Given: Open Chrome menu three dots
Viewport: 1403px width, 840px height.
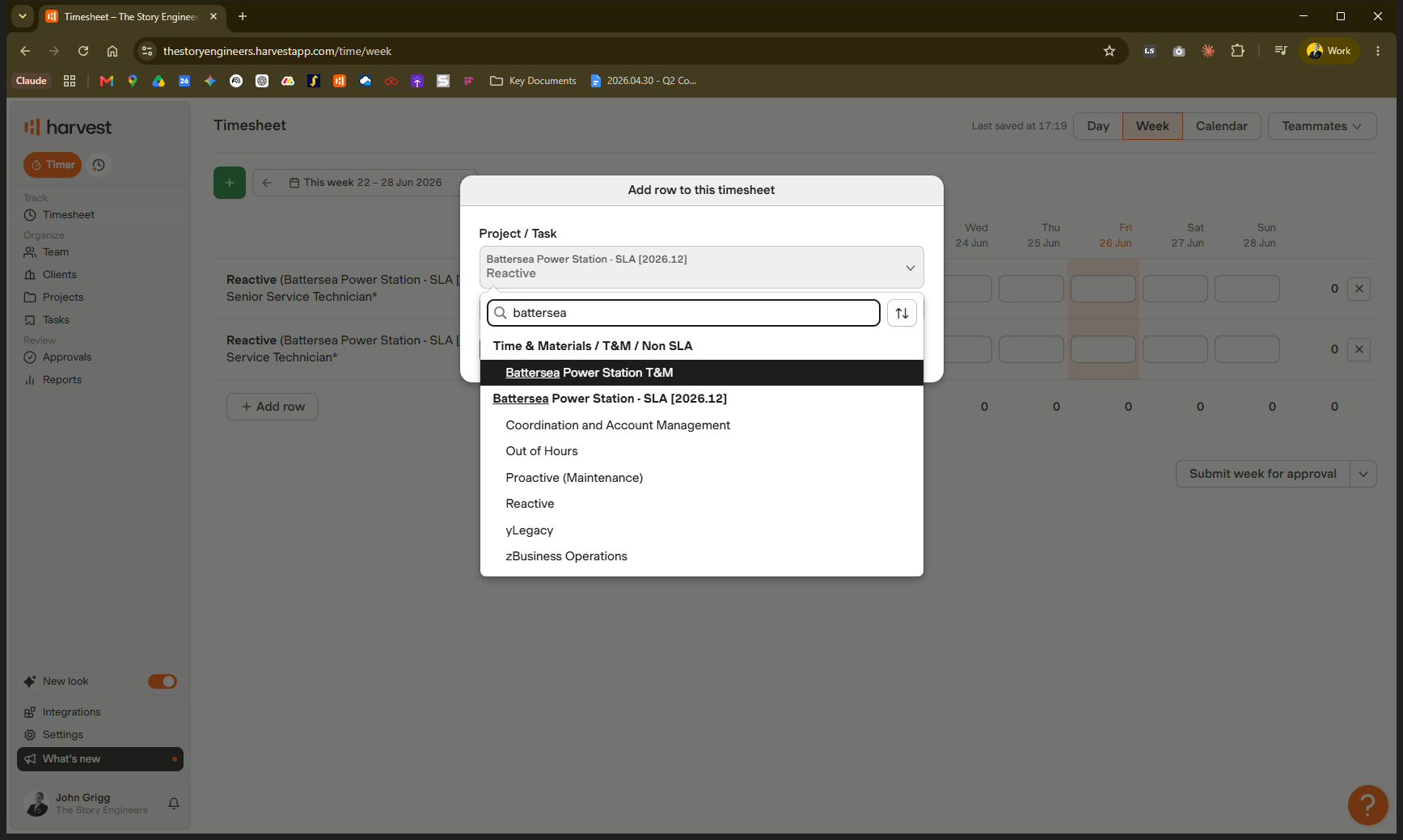Looking at the screenshot, I should [x=1378, y=51].
